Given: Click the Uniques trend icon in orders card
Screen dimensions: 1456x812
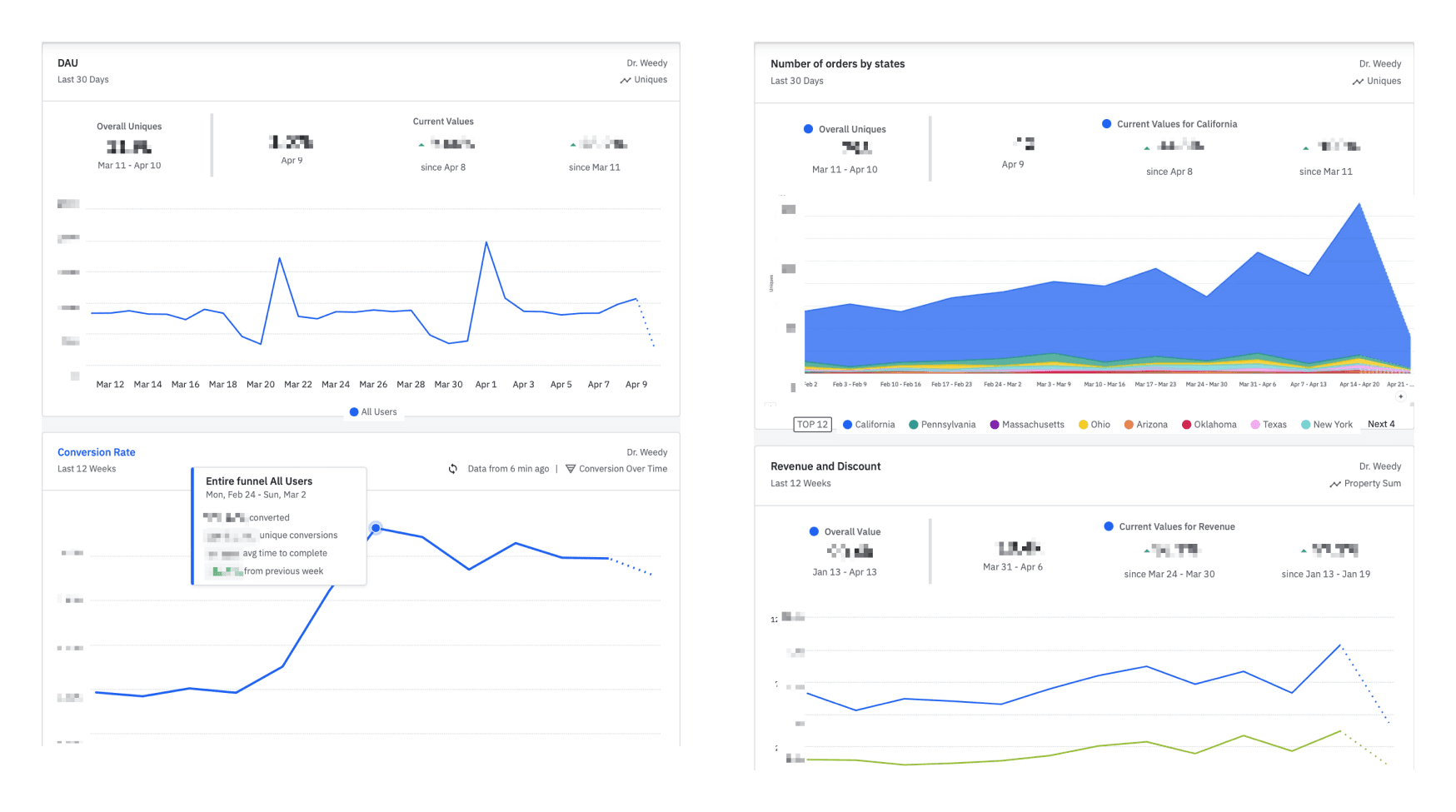Looking at the screenshot, I should tap(1359, 82).
